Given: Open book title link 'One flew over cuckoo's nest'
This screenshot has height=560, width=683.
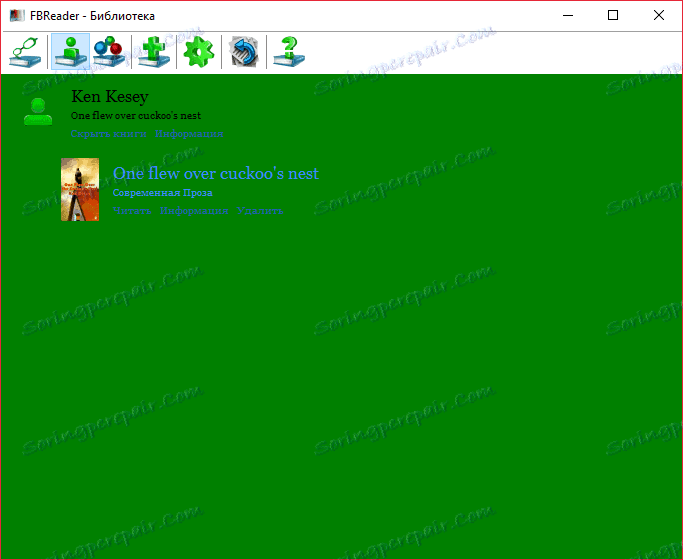Looking at the screenshot, I should click(x=216, y=173).
